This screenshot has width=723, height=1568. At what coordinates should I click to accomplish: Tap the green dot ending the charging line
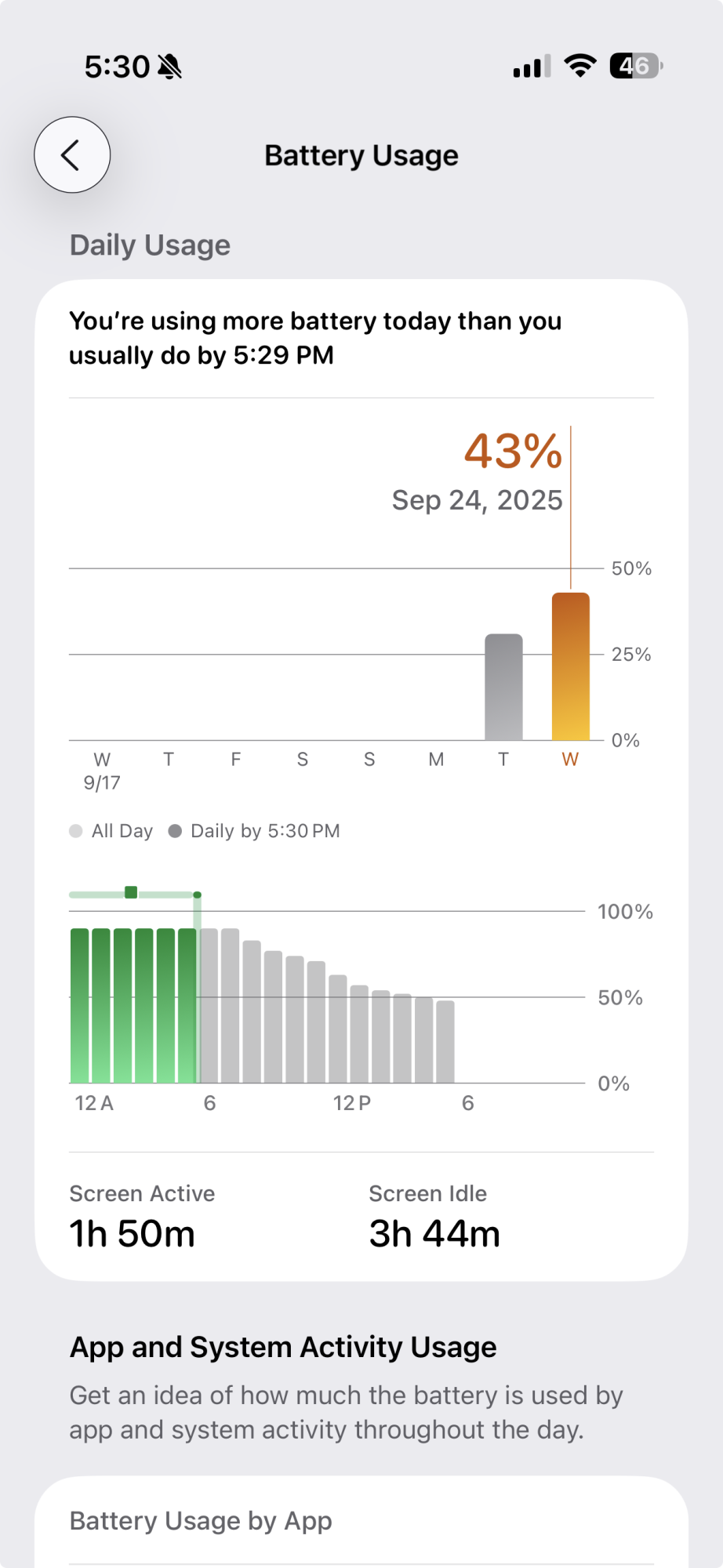198,895
